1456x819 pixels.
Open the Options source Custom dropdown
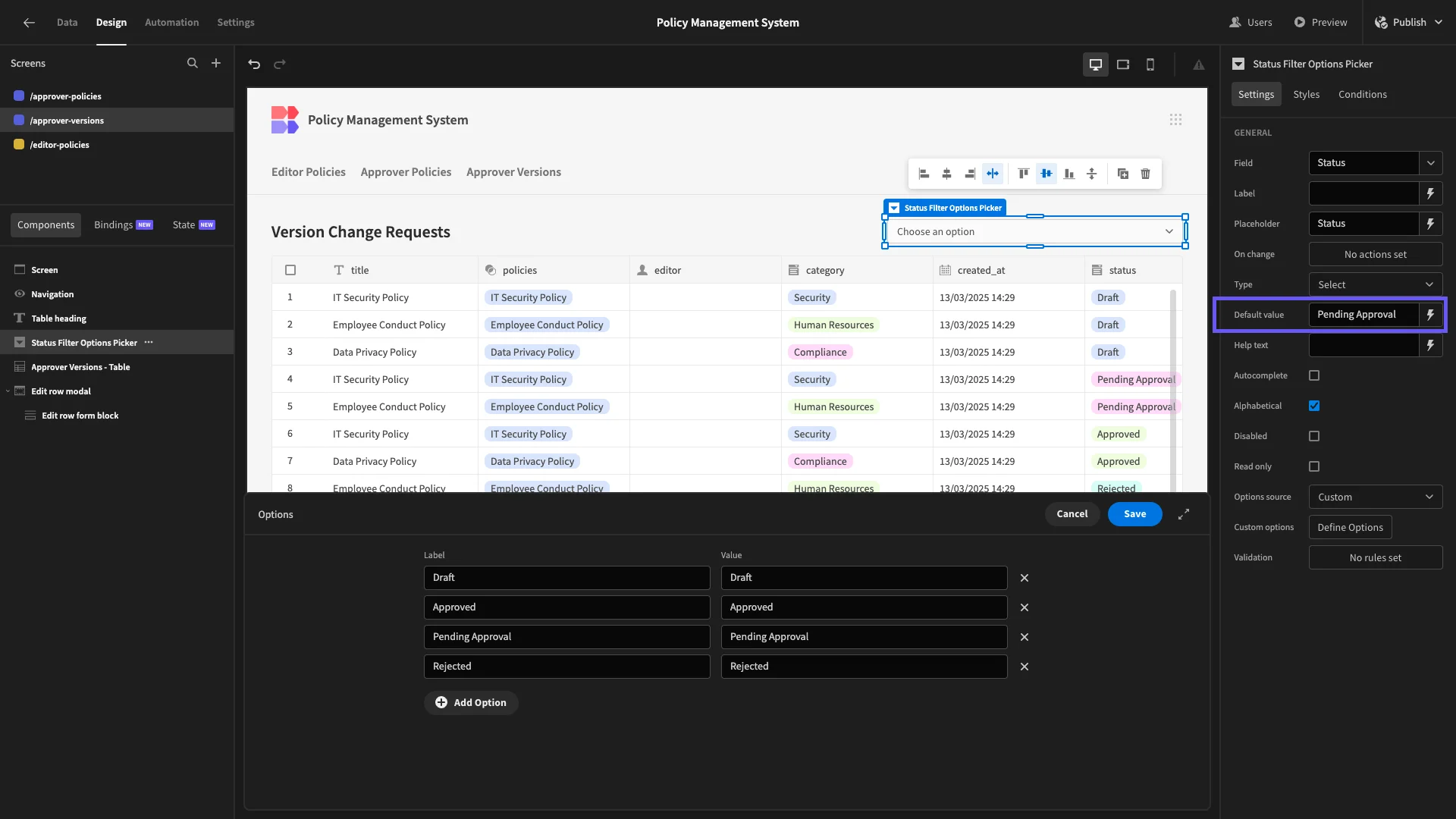tap(1376, 497)
